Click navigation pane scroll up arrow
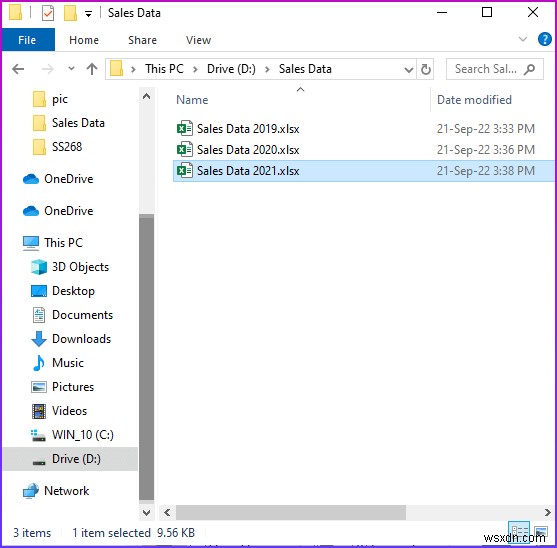557x548 pixels. [146, 96]
